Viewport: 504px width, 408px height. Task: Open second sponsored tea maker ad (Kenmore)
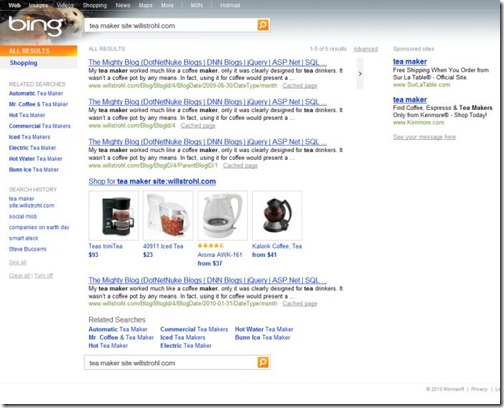(x=410, y=100)
